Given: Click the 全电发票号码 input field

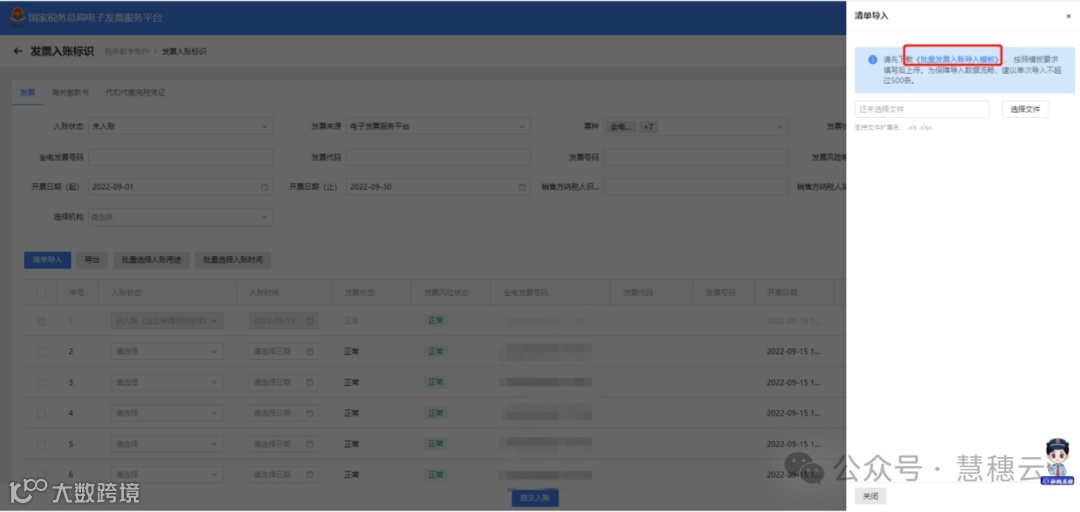Looking at the screenshot, I should click(x=180, y=157).
